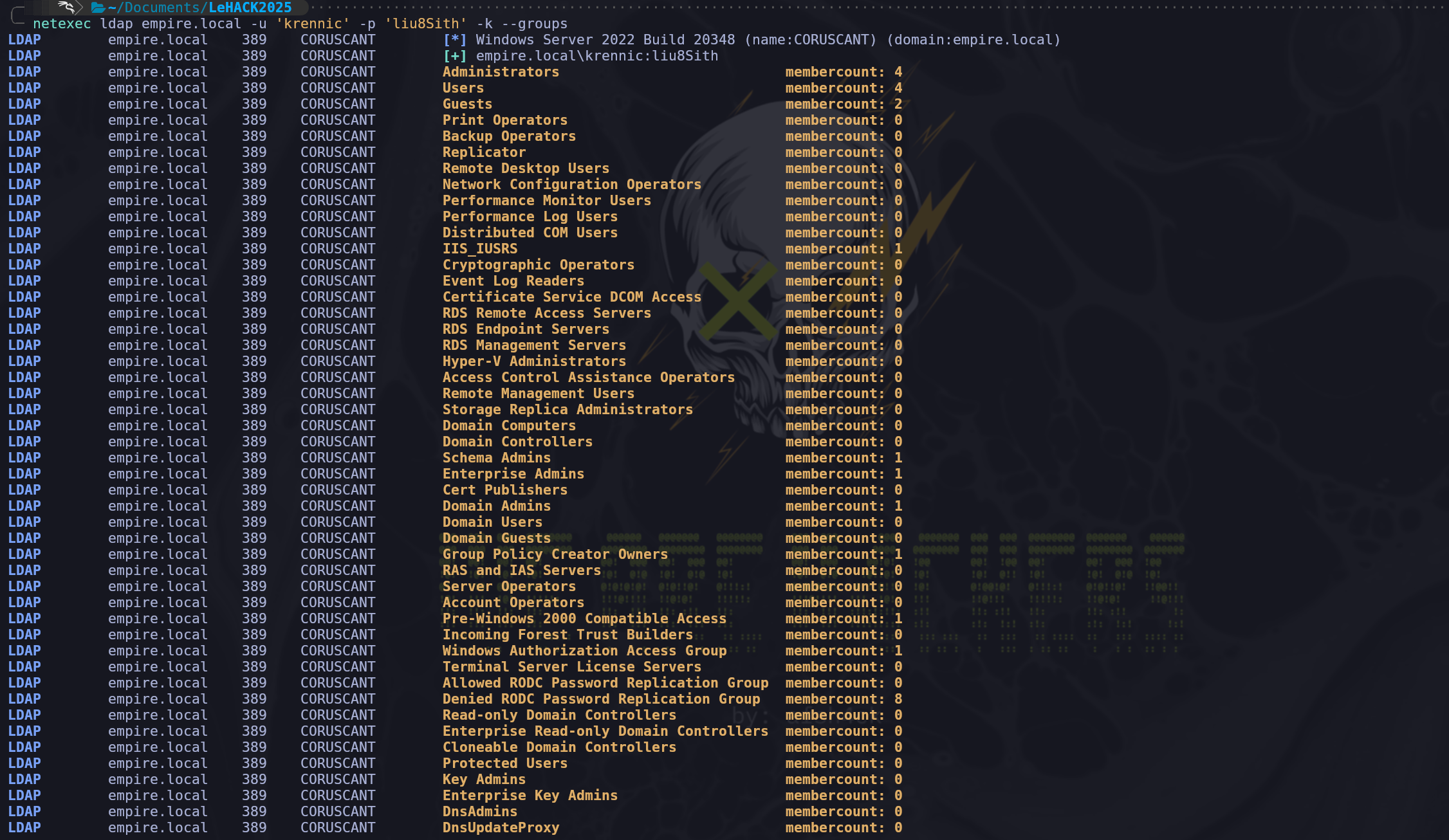Click the --groups flag in the command
This screenshot has width=1449, height=840.
coord(534,24)
